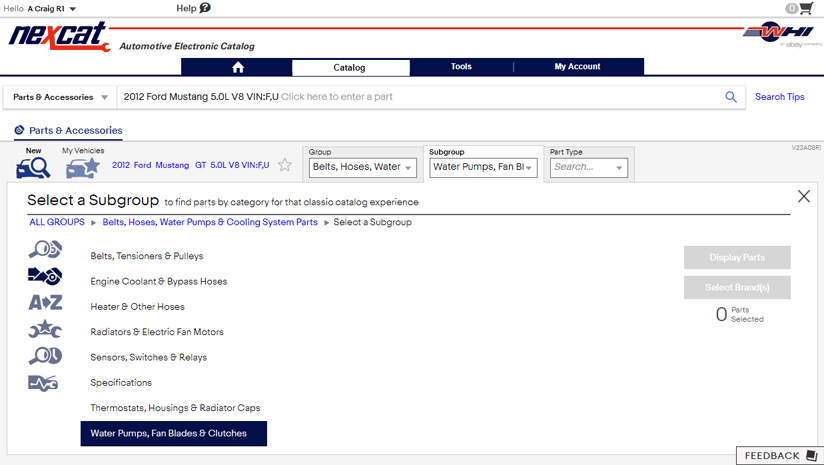Go to Home tab icon
Screen dimensions: 824x465
coord(238,67)
